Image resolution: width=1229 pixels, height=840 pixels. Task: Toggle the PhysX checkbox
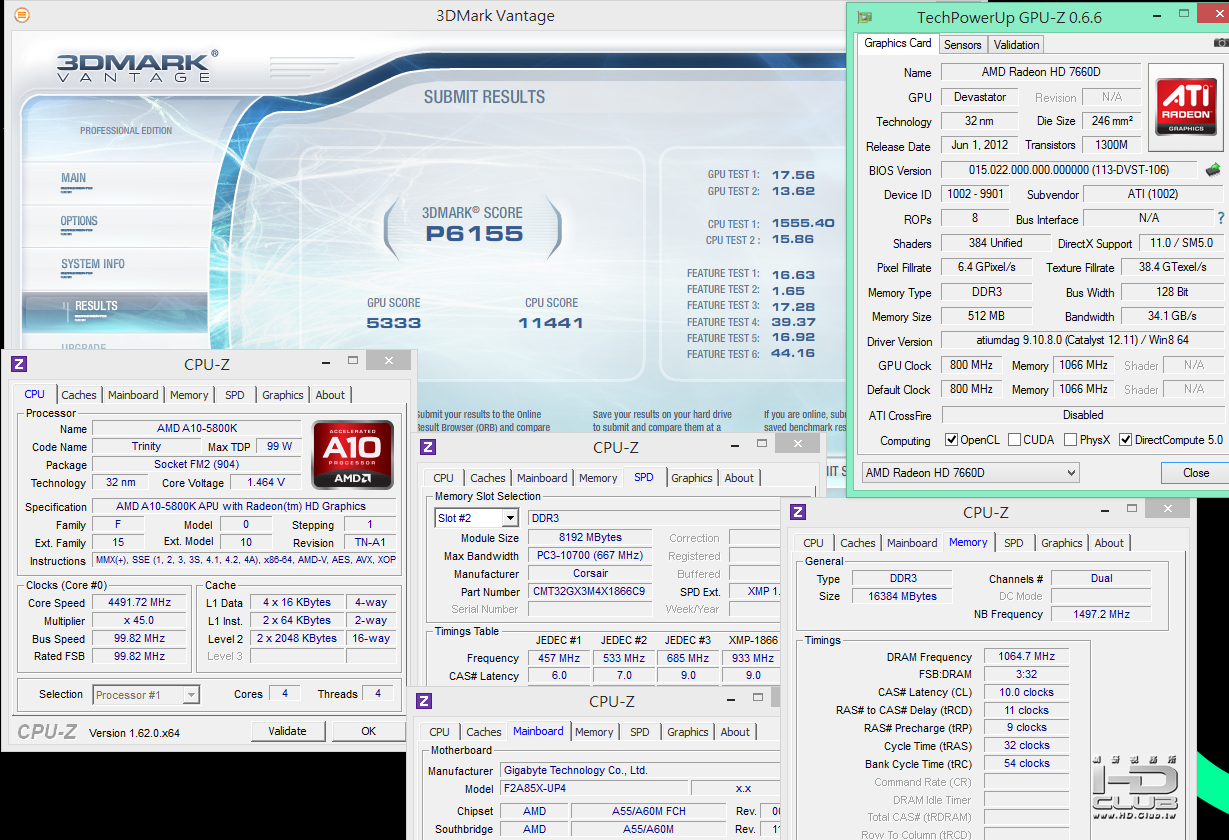coord(1071,440)
